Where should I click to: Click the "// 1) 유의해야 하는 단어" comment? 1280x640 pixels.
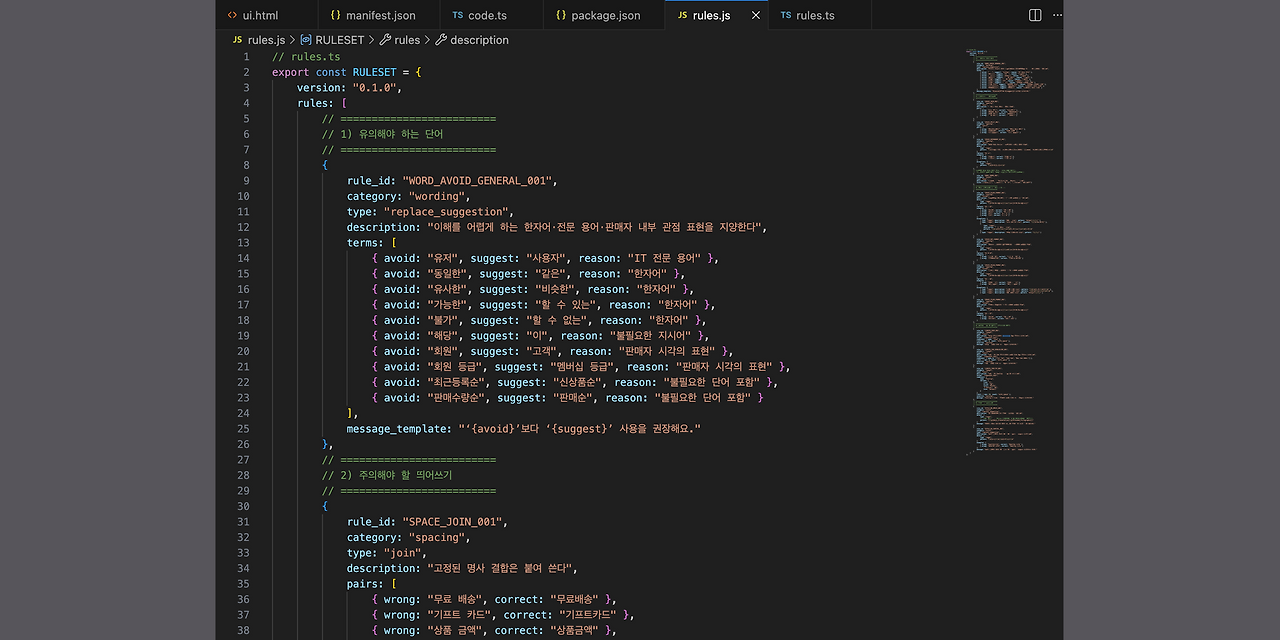point(382,134)
